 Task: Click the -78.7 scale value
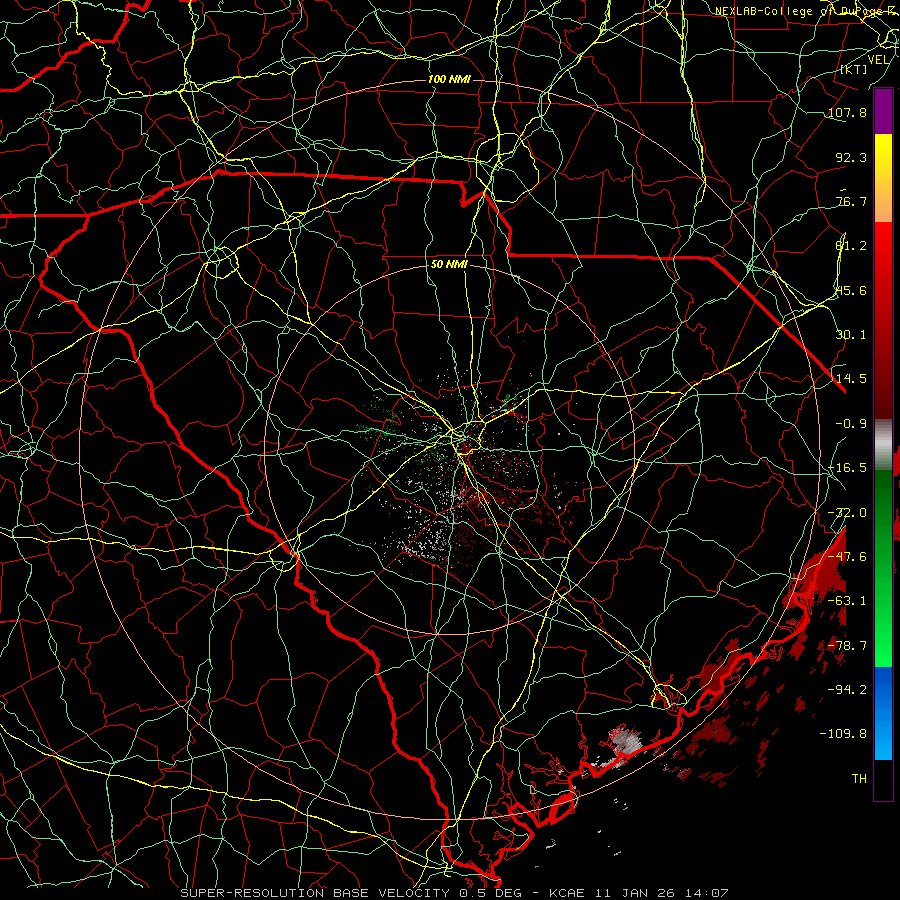point(847,646)
